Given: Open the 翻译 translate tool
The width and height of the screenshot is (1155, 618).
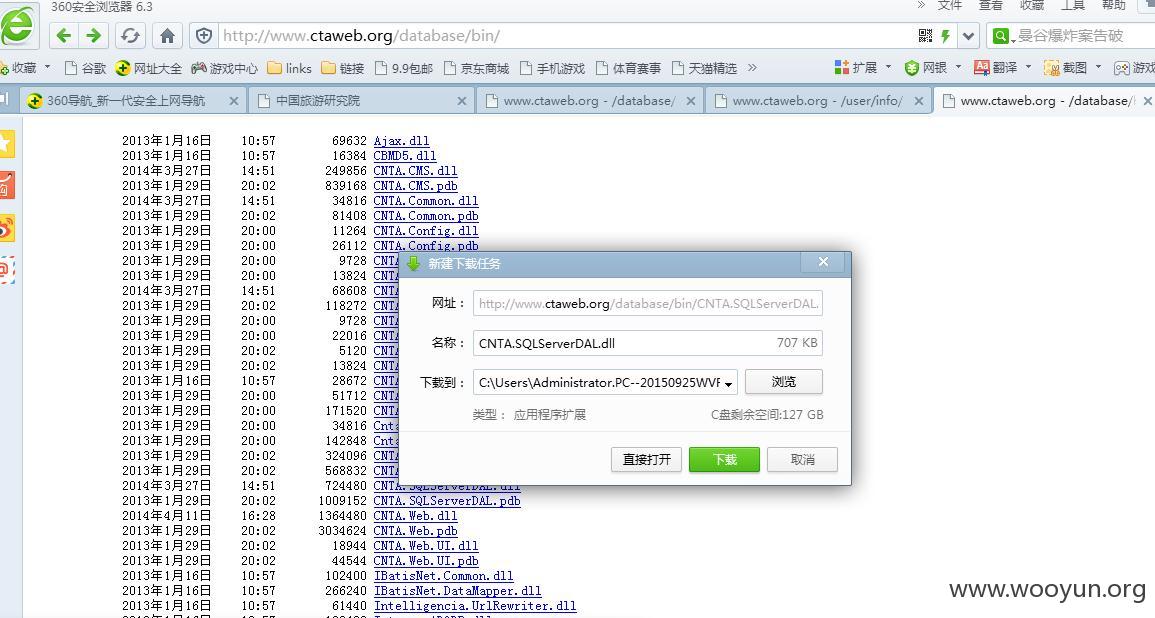Looking at the screenshot, I should coord(996,68).
